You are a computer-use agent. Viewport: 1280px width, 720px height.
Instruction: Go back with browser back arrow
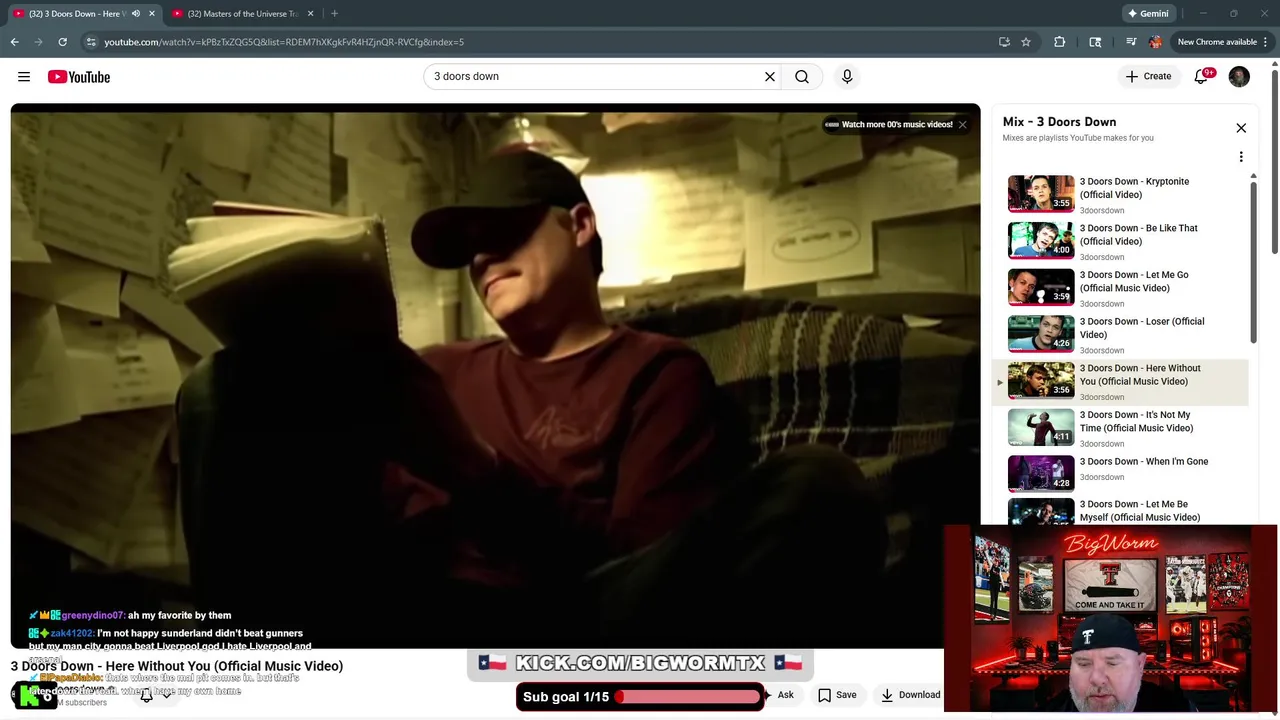[x=14, y=42]
